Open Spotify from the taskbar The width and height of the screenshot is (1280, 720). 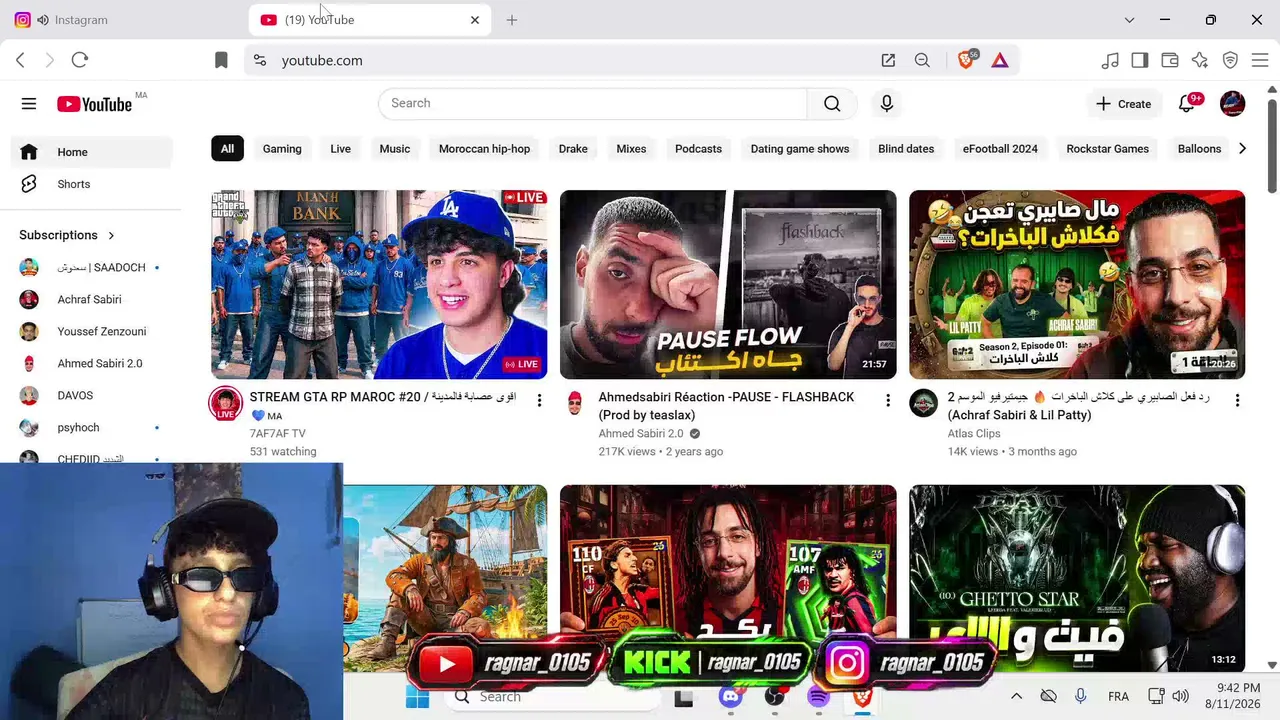(819, 696)
